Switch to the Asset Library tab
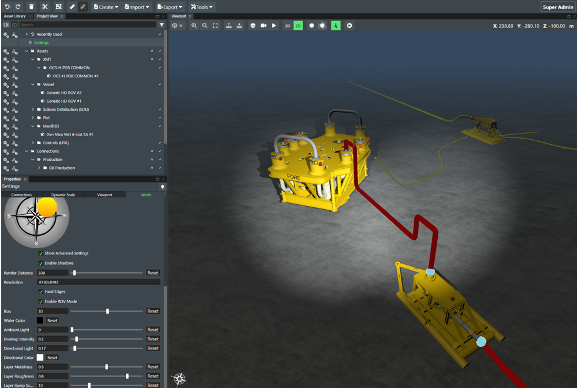 click(x=15, y=16)
